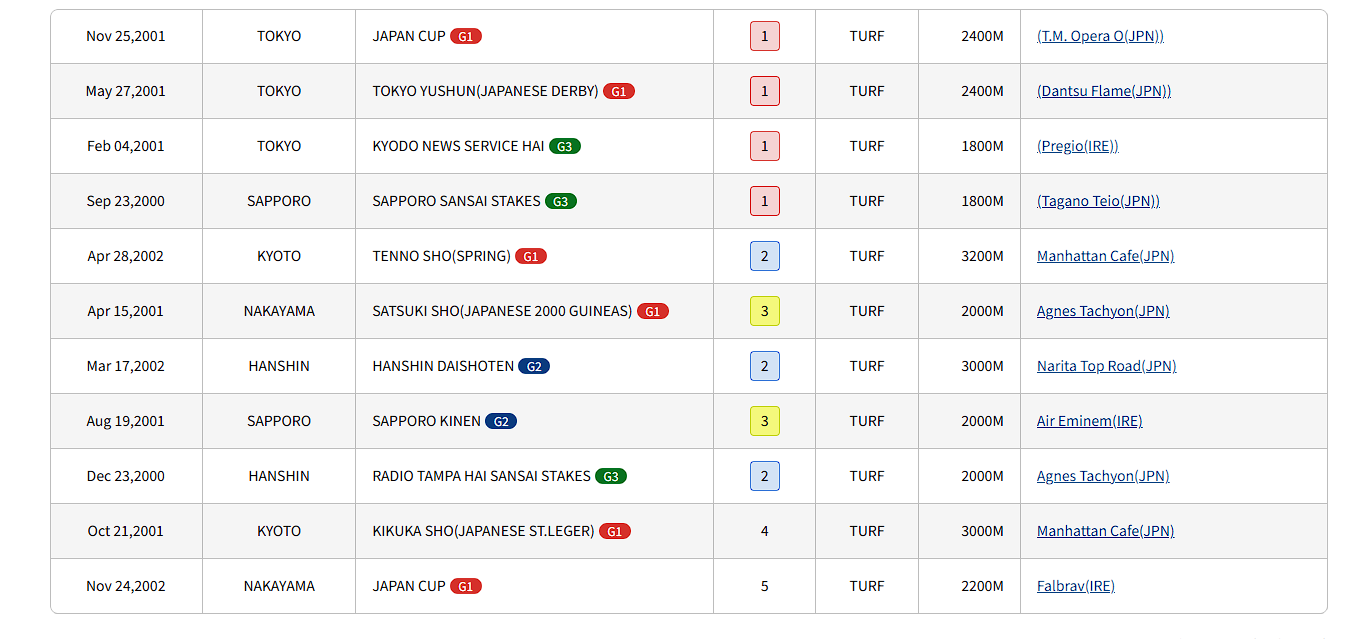Click KIKUKA SHO(JAPANESE ST.LEGER) race name

click(483, 531)
